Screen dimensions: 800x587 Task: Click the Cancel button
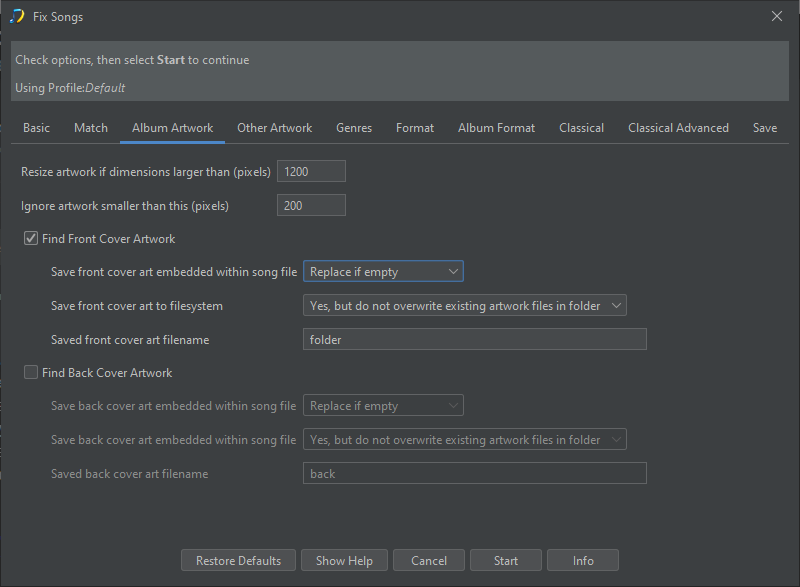point(429,561)
